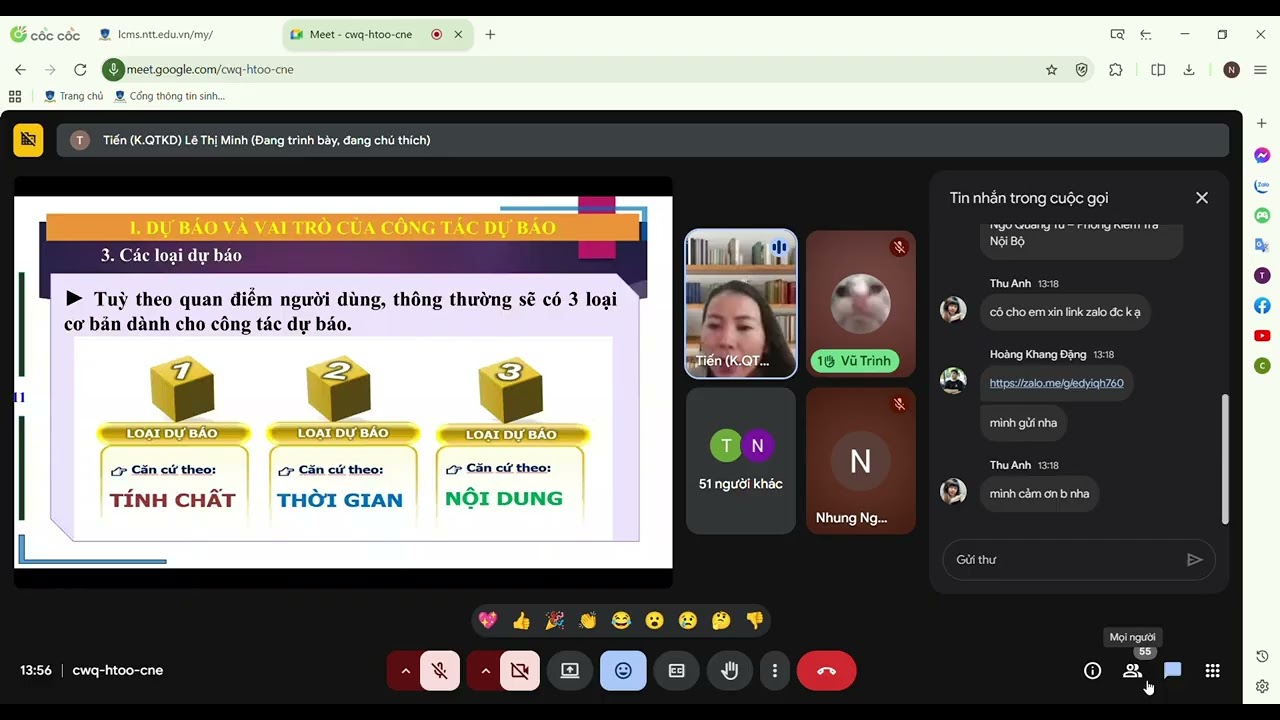Viewport: 1280px width, 720px height.
Task: Close the in-call messages panel
Action: 1202,198
